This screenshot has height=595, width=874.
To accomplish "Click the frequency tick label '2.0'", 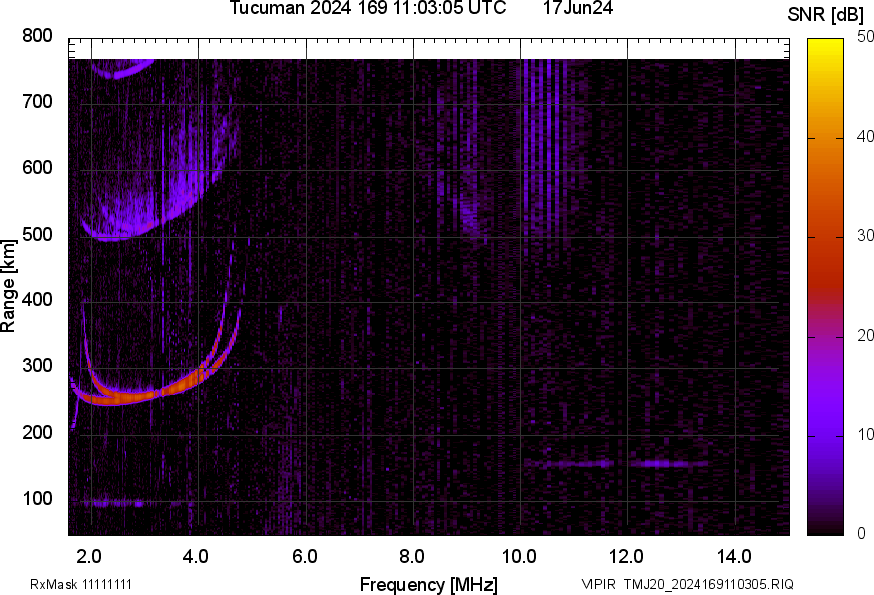I will 89,557.
